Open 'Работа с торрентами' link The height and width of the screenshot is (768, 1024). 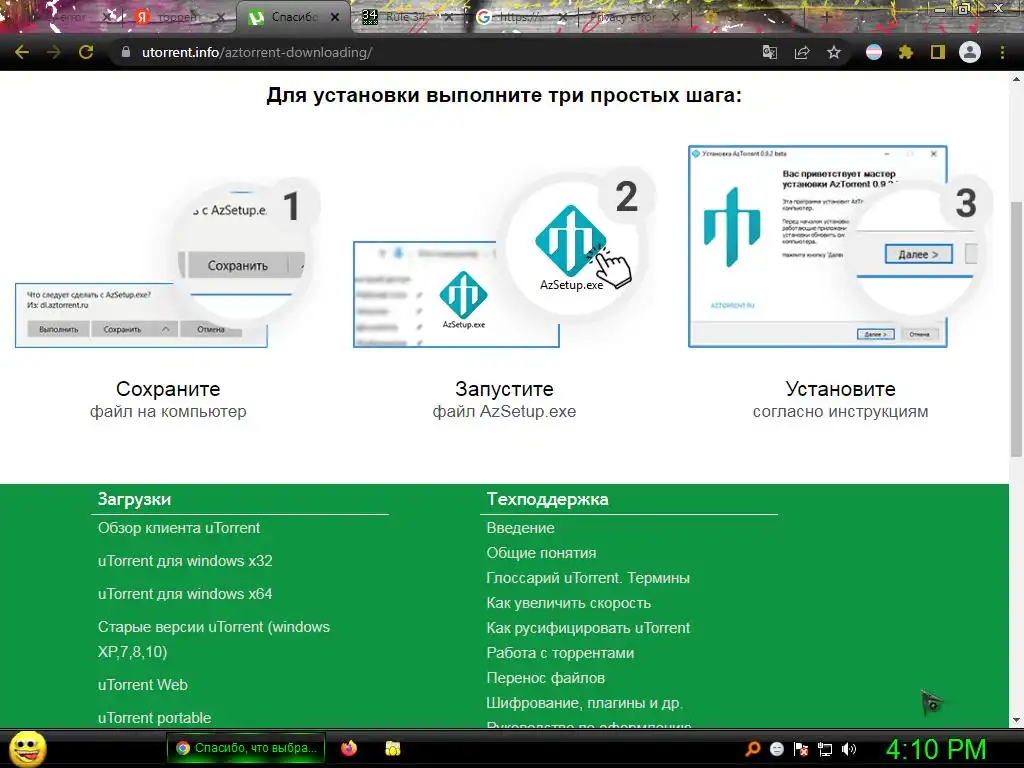click(560, 653)
